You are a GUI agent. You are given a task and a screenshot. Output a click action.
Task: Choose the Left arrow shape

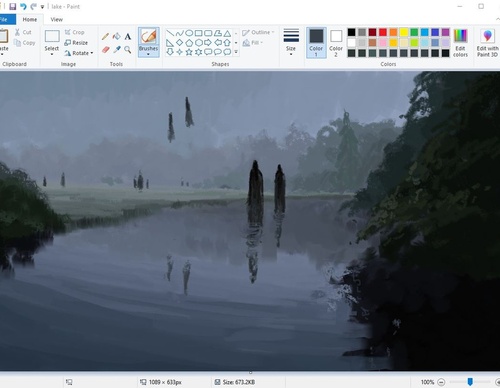[218, 43]
